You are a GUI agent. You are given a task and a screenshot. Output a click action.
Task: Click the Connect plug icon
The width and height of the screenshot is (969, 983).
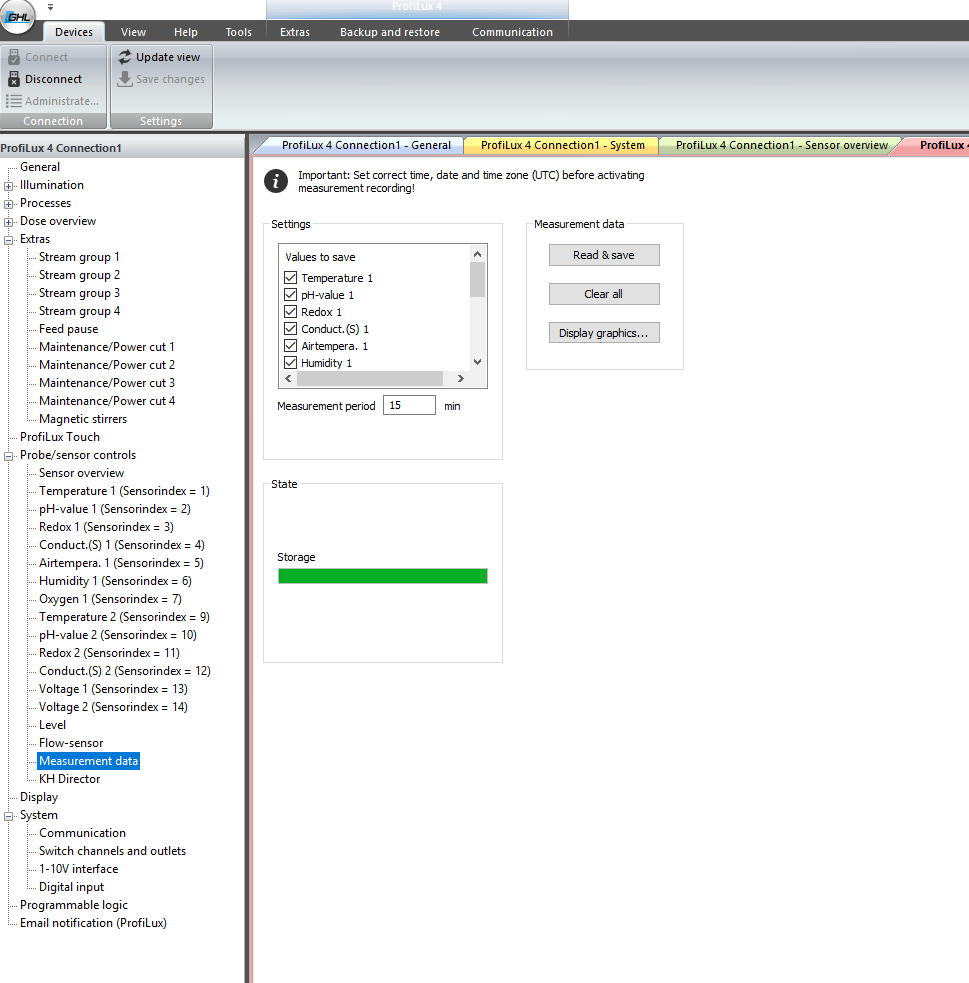tap(14, 57)
